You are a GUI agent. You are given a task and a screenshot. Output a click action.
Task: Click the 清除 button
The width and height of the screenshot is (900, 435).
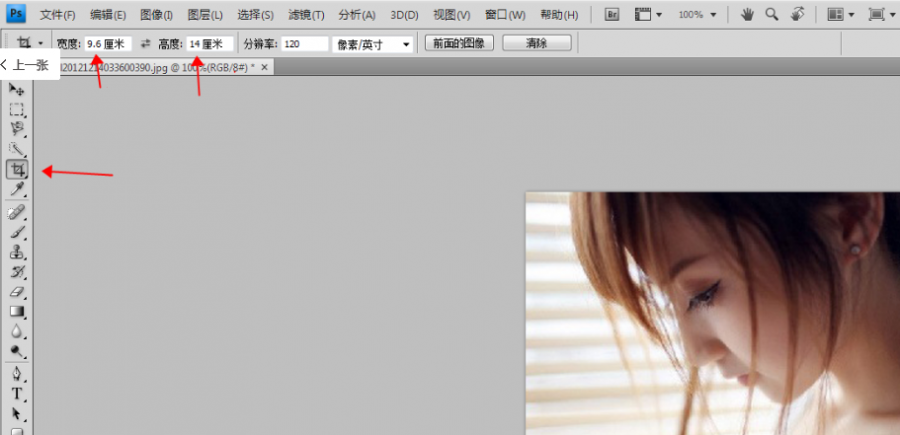[x=537, y=43]
